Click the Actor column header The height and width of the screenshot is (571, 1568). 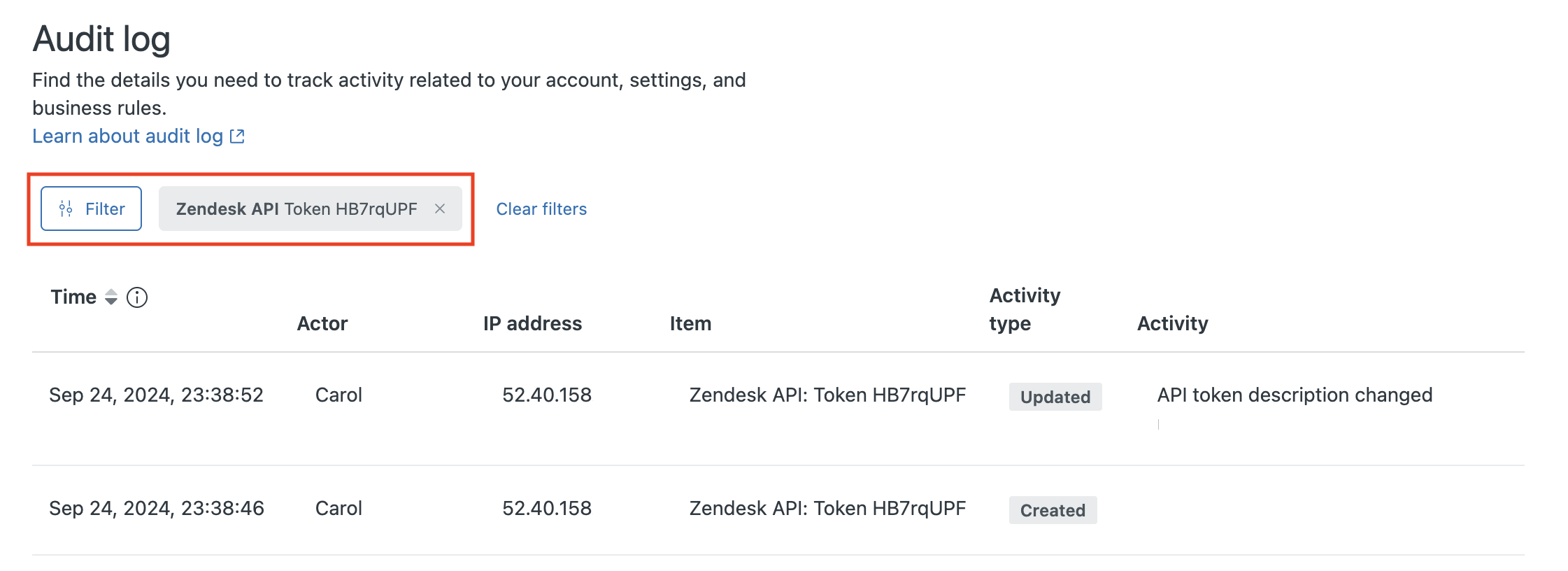point(322,323)
